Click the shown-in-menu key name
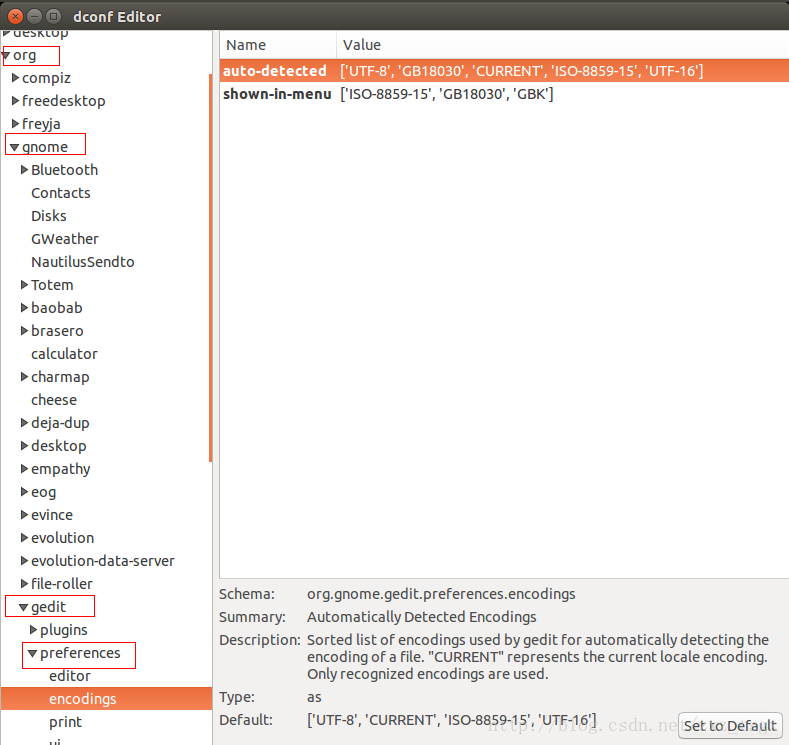 click(277, 94)
